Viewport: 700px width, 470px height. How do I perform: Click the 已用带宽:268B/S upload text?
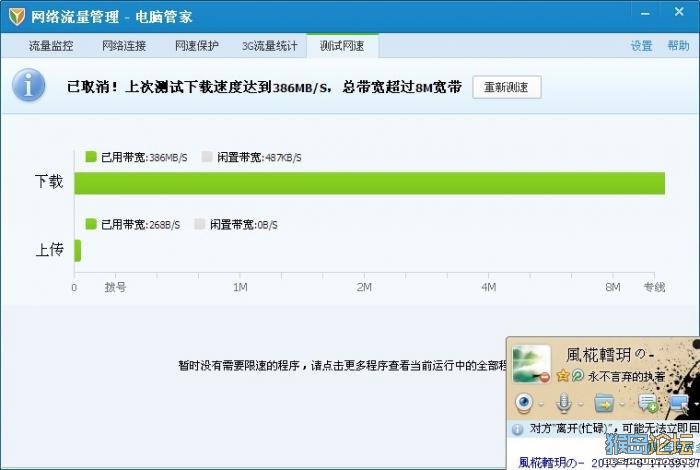[x=141, y=225]
